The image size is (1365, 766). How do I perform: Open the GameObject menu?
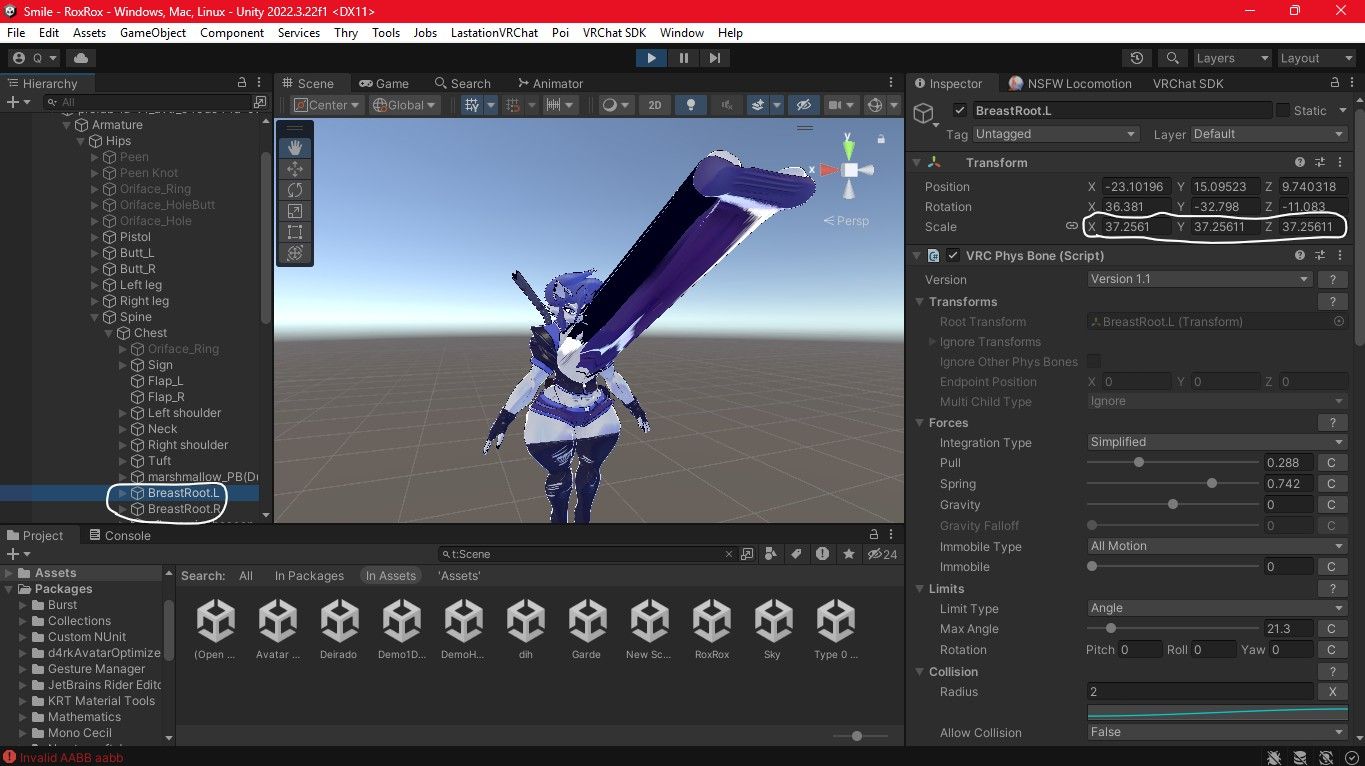(153, 33)
